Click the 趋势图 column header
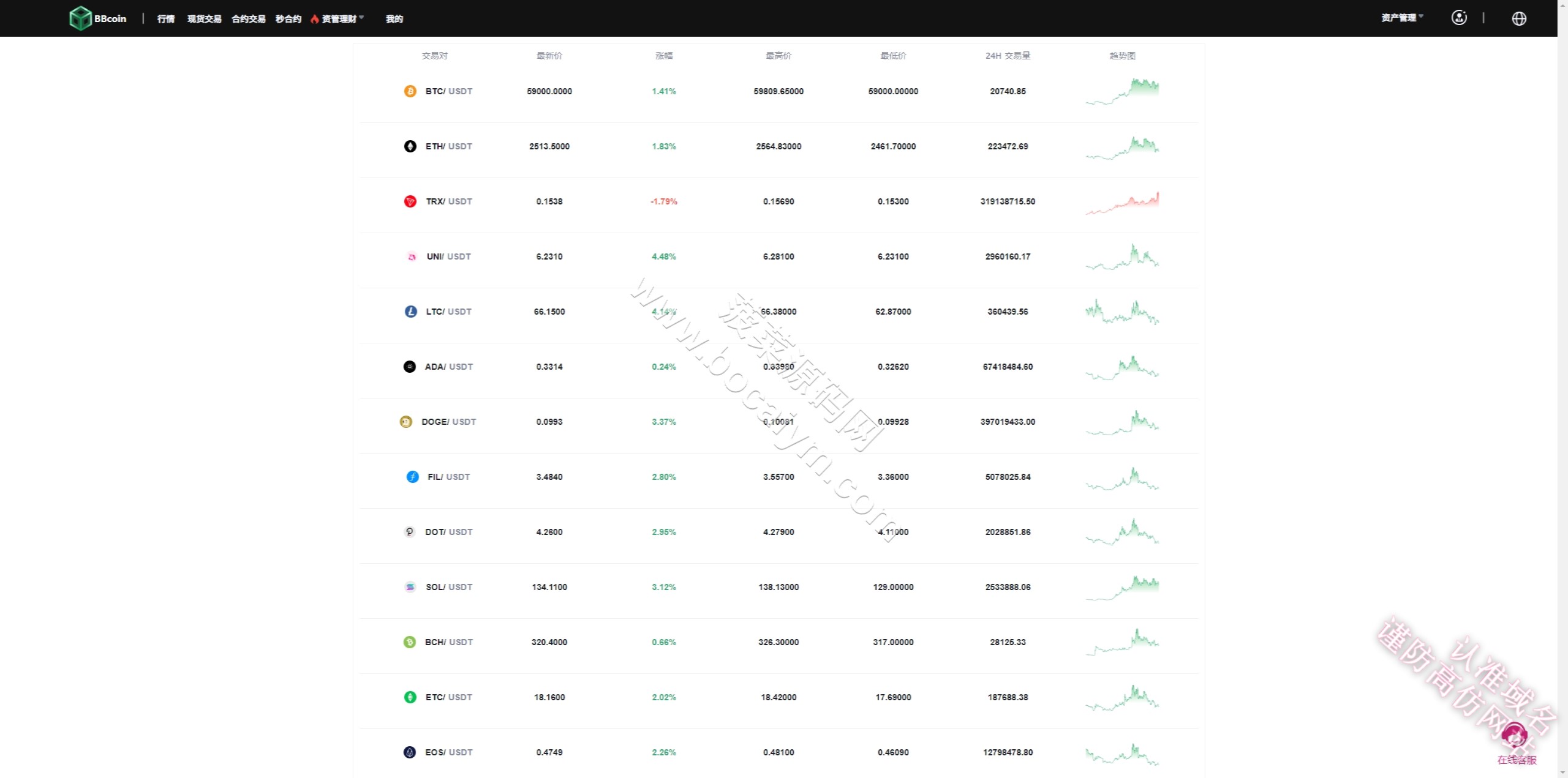The image size is (1568, 778). pyautogui.click(x=1122, y=56)
